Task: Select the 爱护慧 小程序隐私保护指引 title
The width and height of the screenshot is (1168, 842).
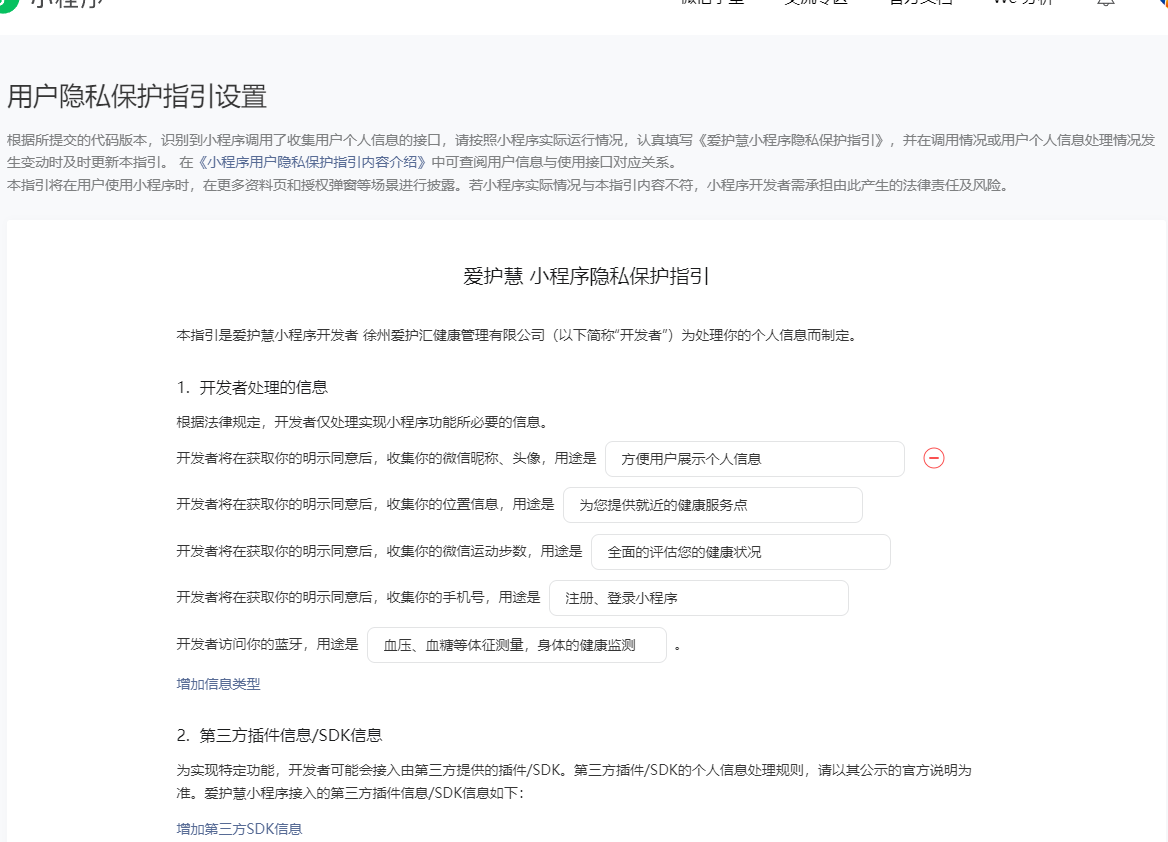Action: point(586,276)
